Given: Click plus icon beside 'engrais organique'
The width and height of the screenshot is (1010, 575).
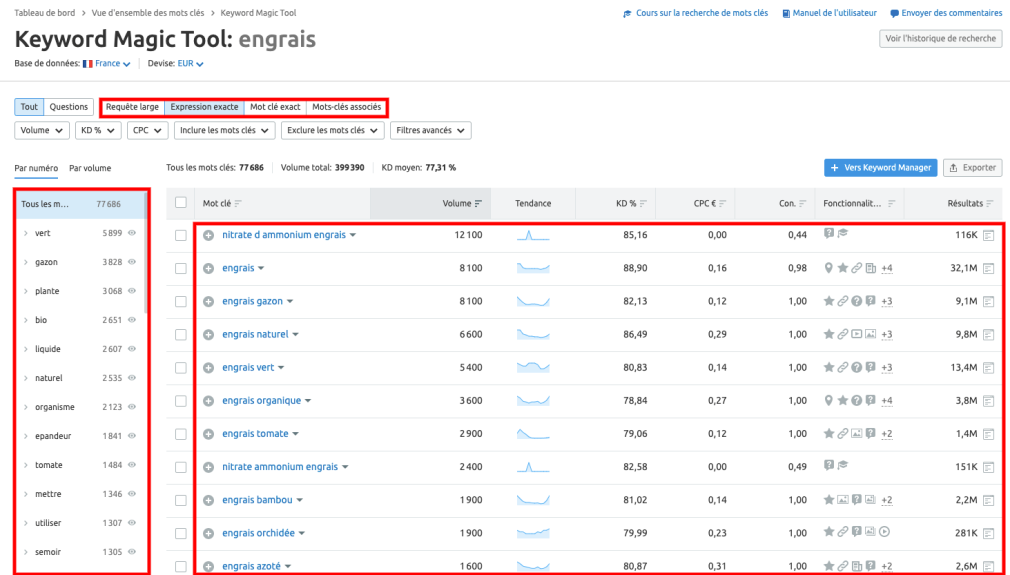Looking at the screenshot, I should [x=208, y=401].
